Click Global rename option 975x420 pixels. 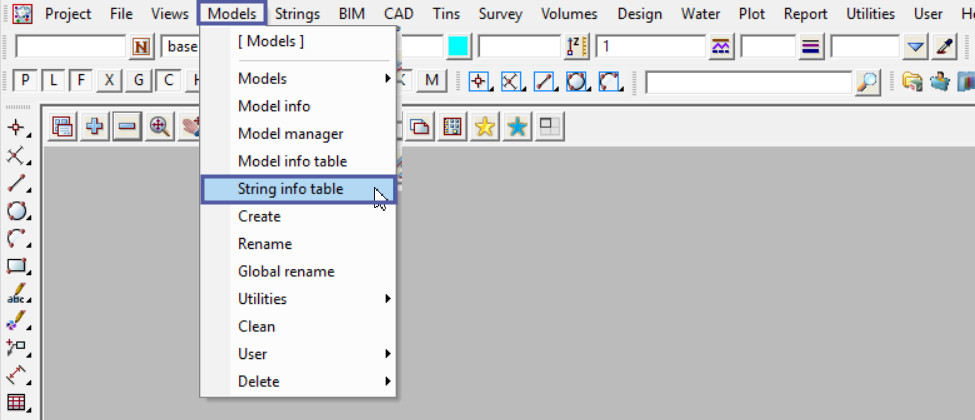[x=286, y=271]
